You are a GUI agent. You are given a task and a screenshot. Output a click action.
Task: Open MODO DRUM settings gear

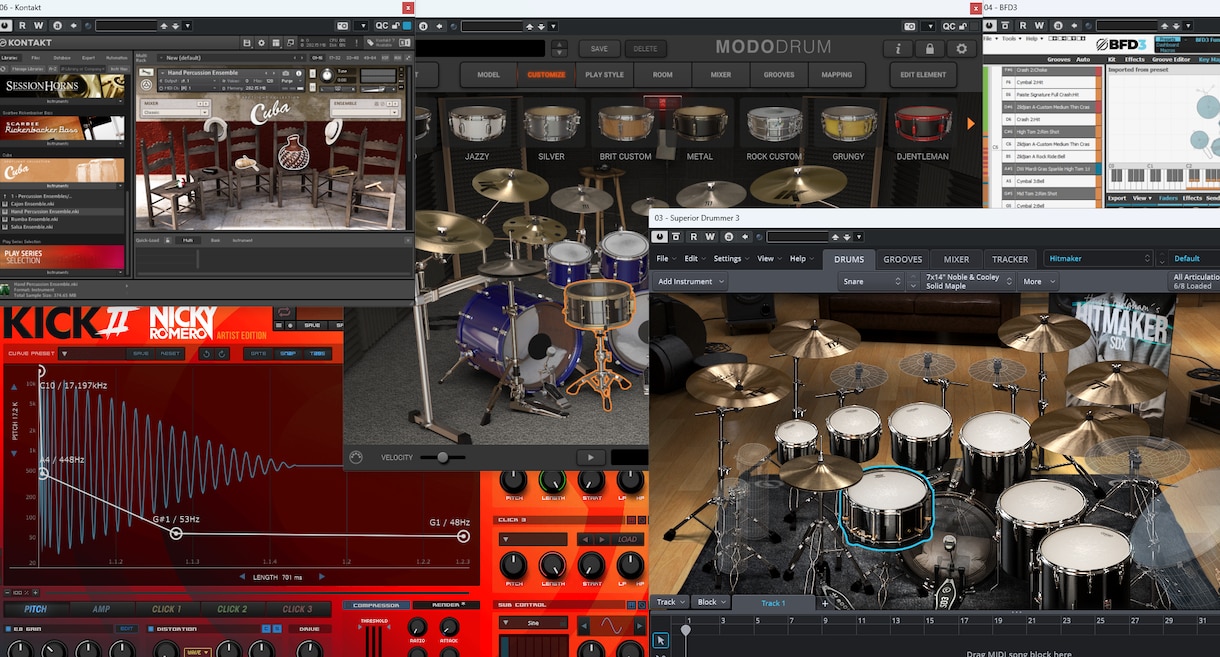(x=962, y=48)
